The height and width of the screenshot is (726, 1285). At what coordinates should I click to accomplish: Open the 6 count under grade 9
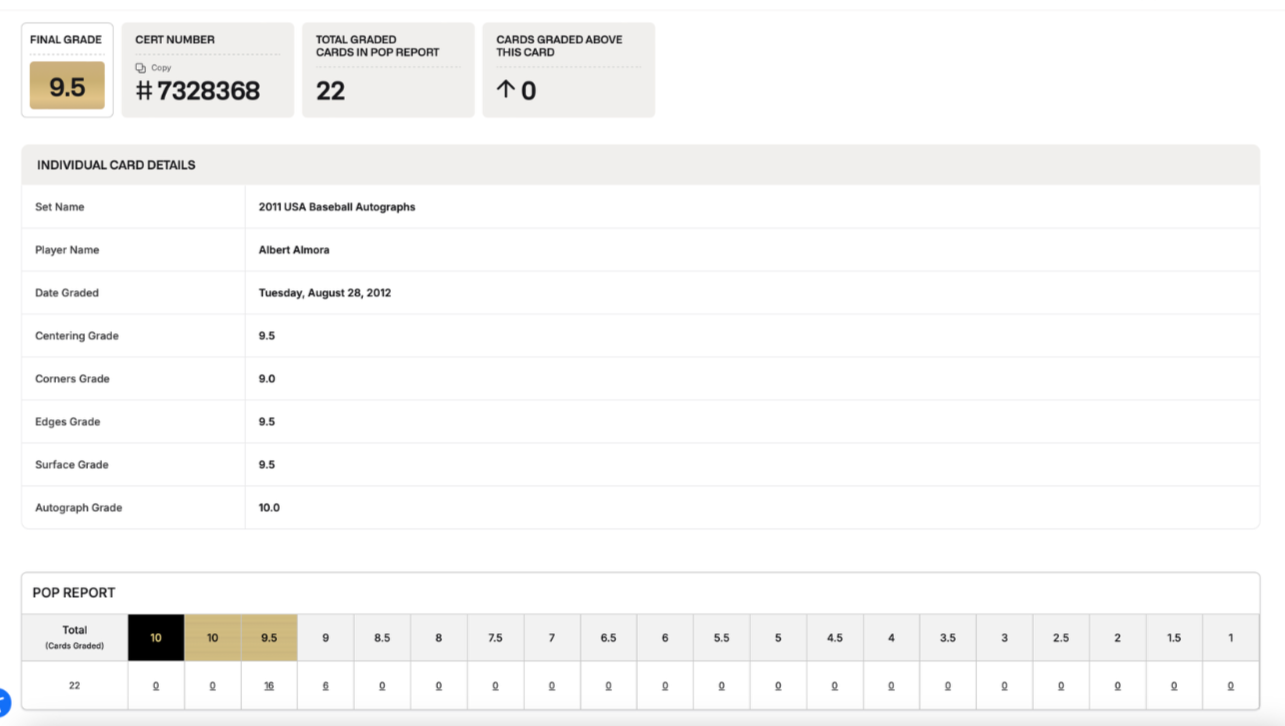point(325,686)
